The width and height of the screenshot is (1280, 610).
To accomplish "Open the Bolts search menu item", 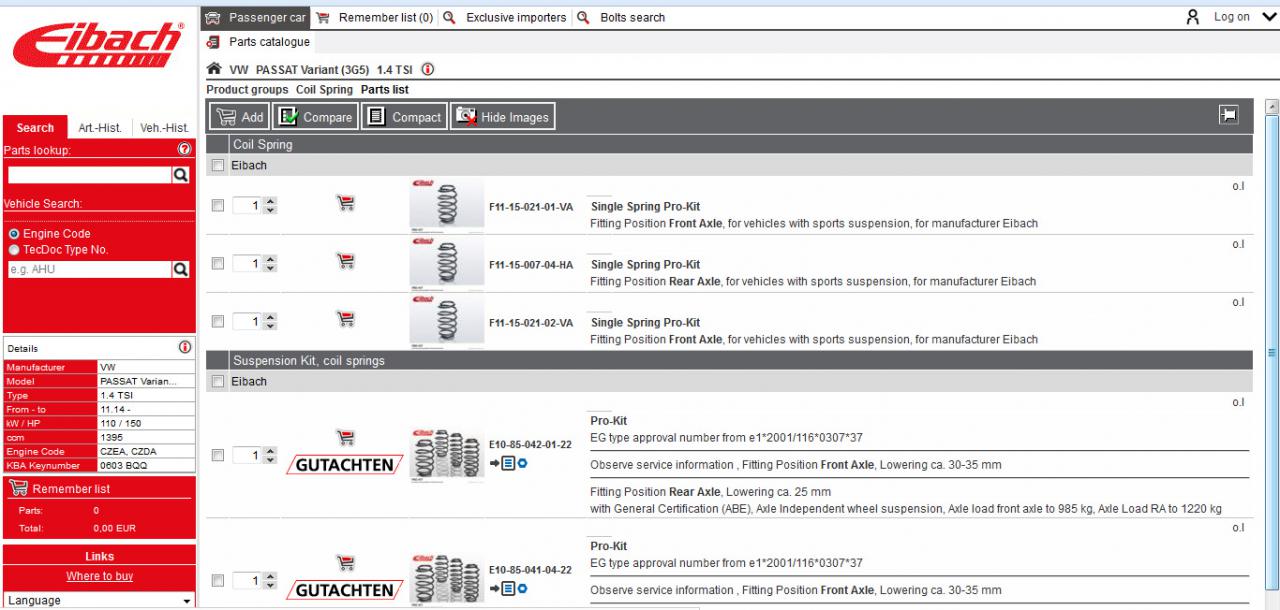I will pos(632,18).
